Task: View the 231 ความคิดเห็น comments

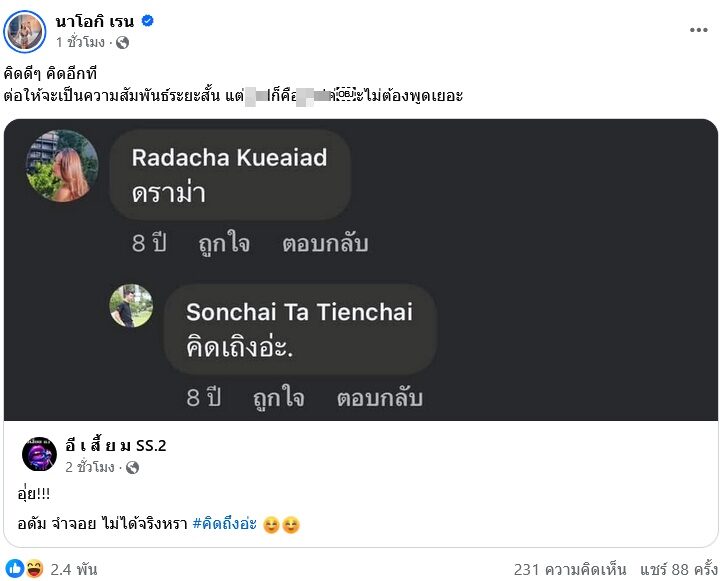Action: click(x=570, y=569)
